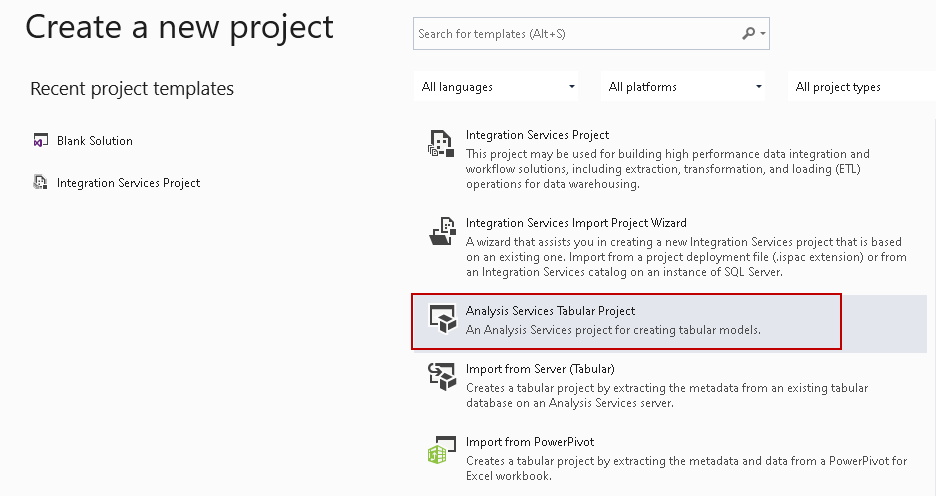Image resolution: width=936 pixels, height=496 pixels.
Task: Click the Integration Services Project template icon
Action: coord(439,143)
